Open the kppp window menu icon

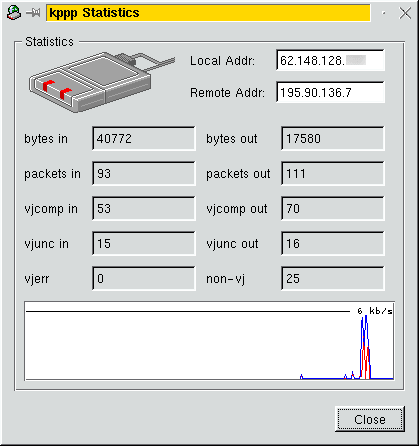[14, 13]
